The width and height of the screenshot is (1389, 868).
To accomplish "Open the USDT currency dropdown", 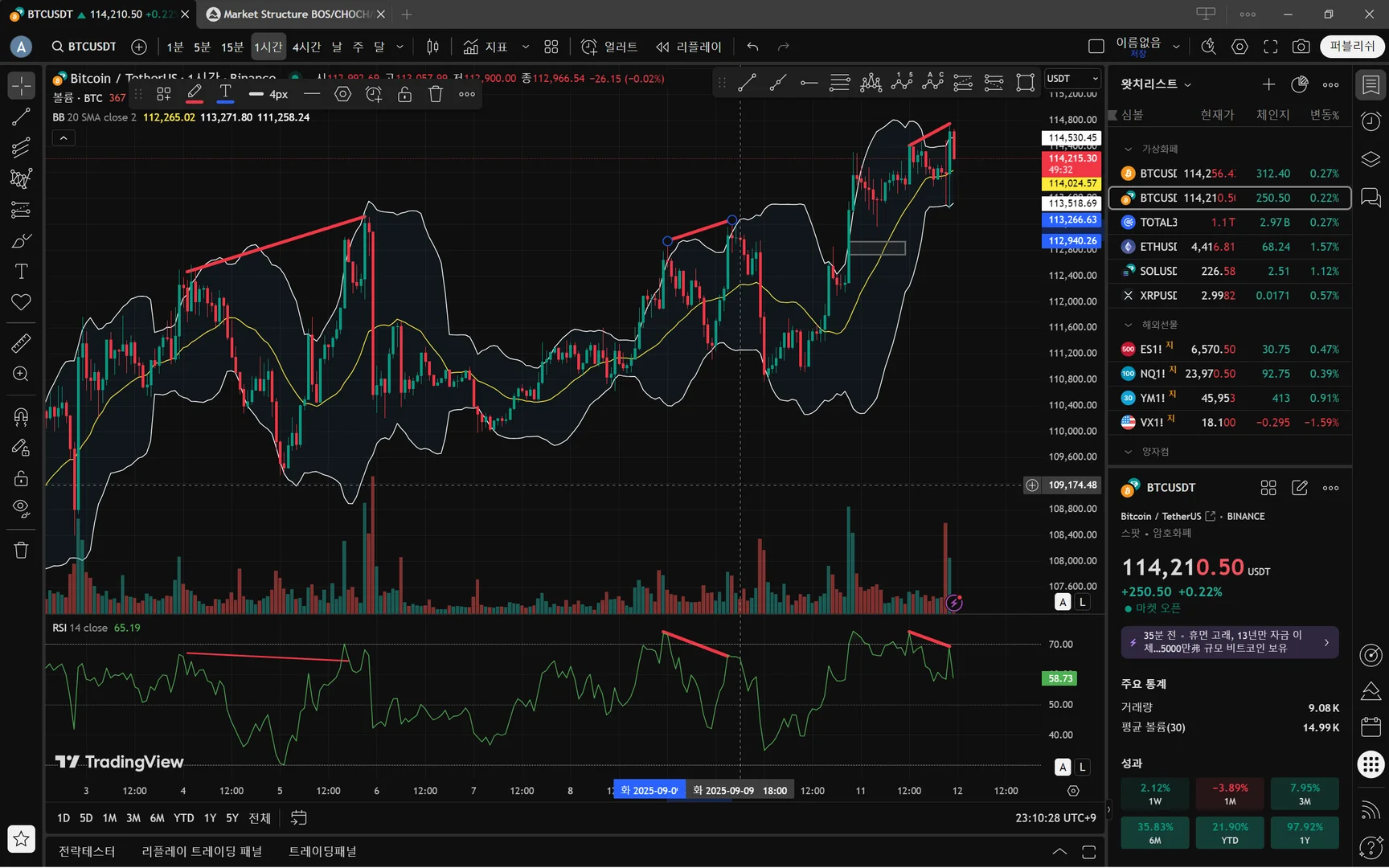I will coord(1072,78).
